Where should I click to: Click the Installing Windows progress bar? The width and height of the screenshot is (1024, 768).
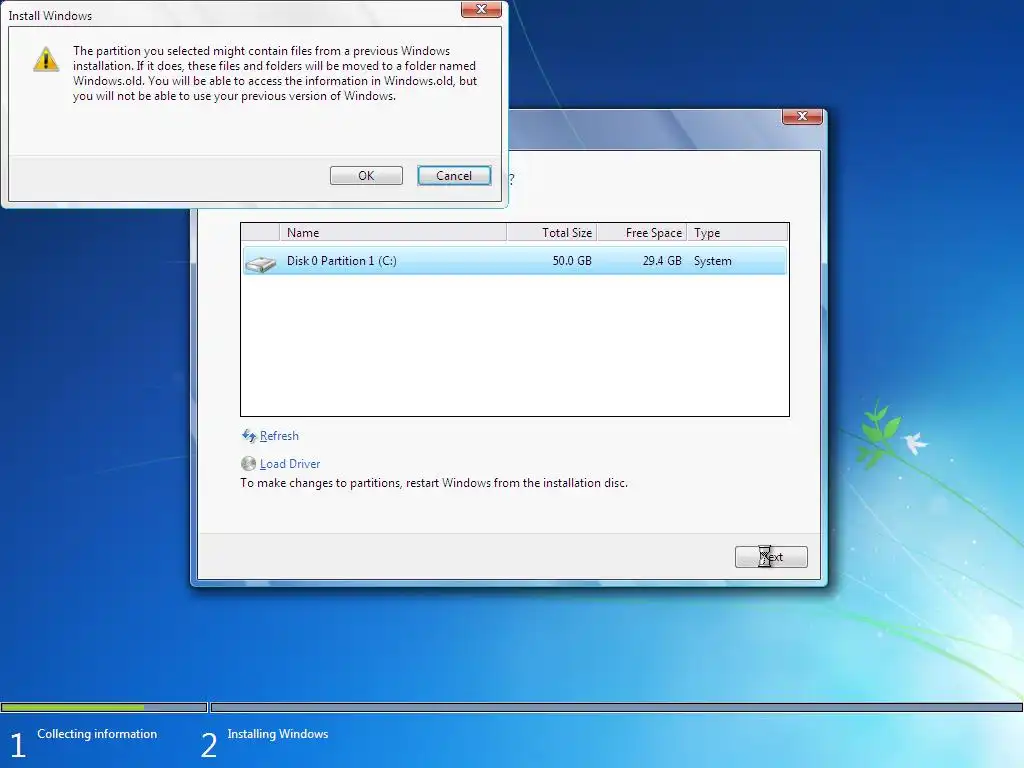tap(616, 707)
